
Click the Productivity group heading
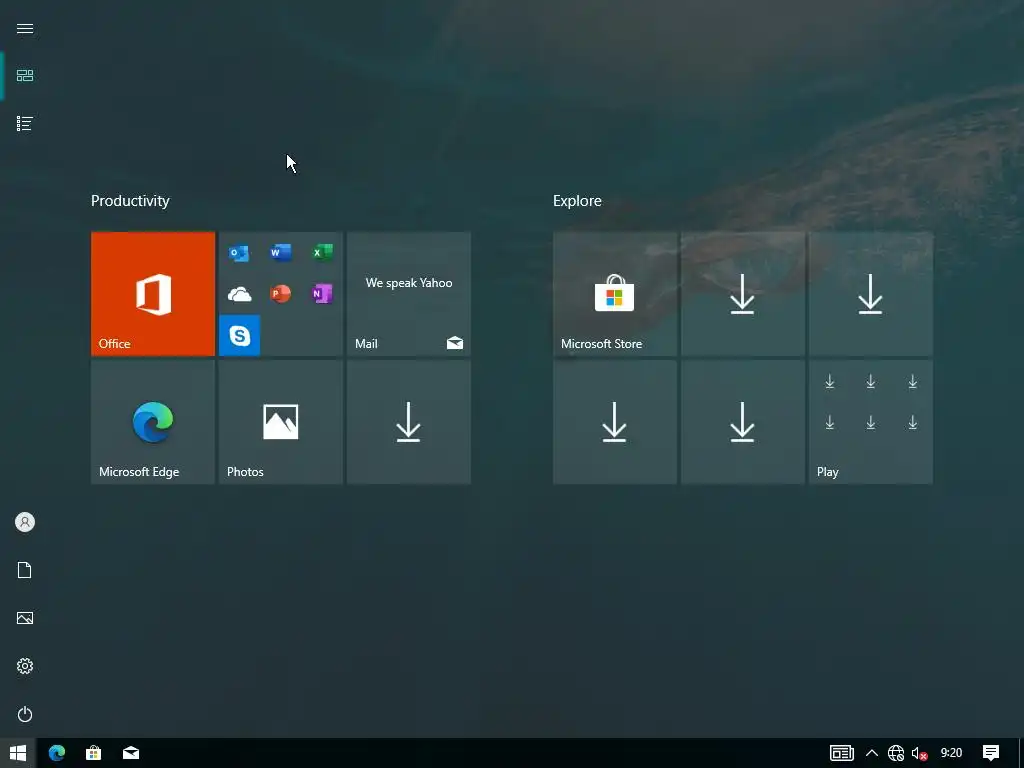coord(130,201)
